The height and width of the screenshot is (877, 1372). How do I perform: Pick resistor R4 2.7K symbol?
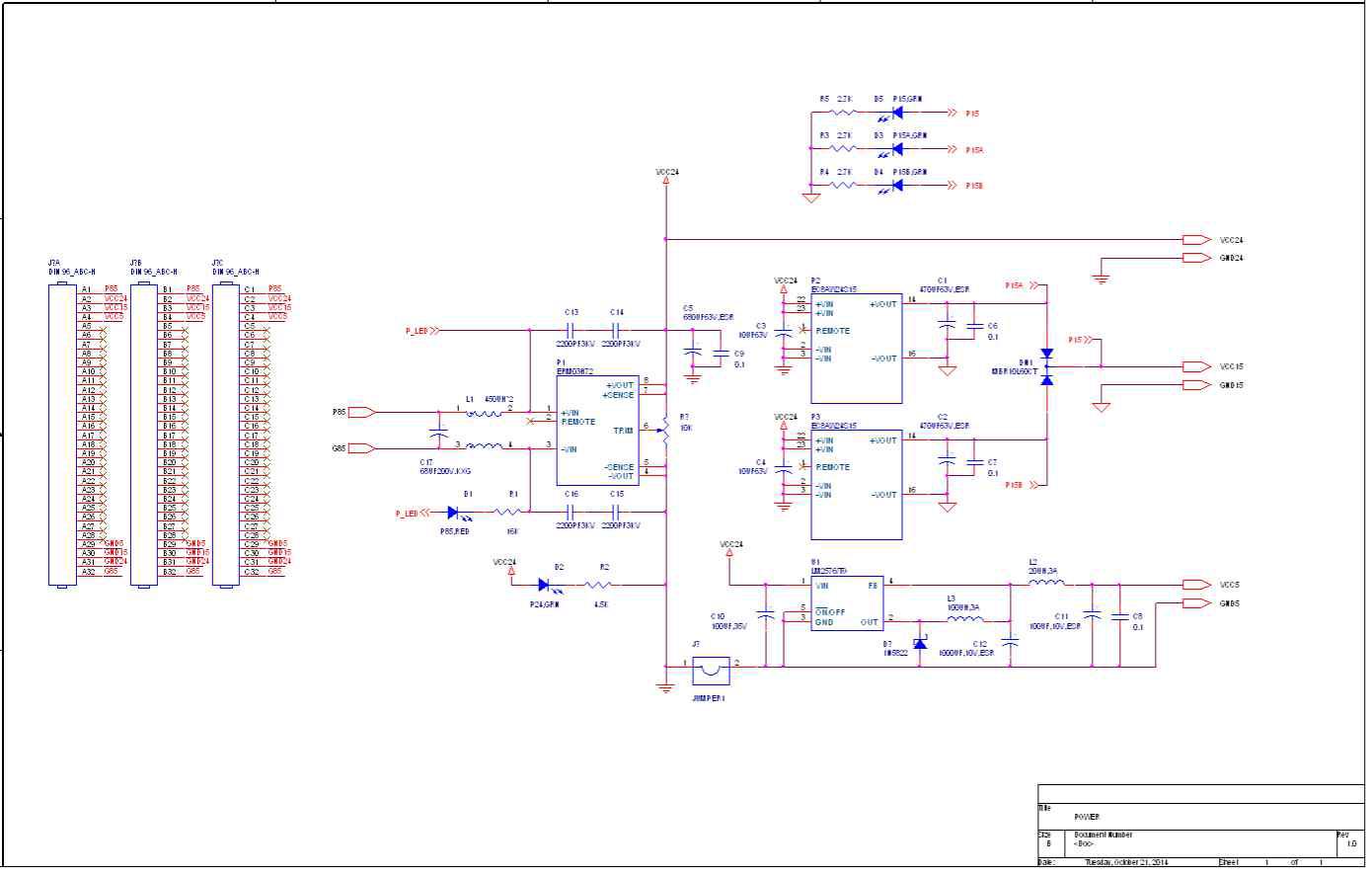click(x=842, y=186)
